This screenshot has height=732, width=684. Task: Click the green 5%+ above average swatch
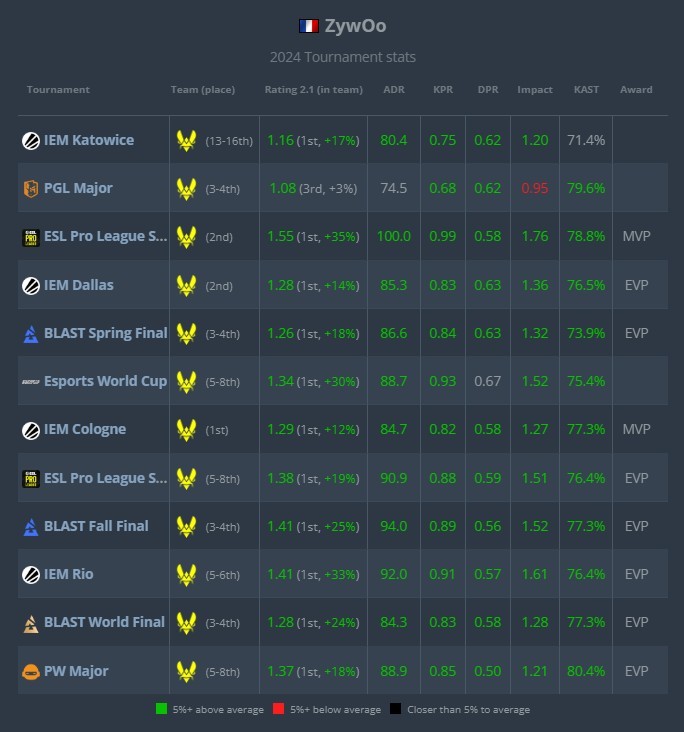[x=161, y=710]
